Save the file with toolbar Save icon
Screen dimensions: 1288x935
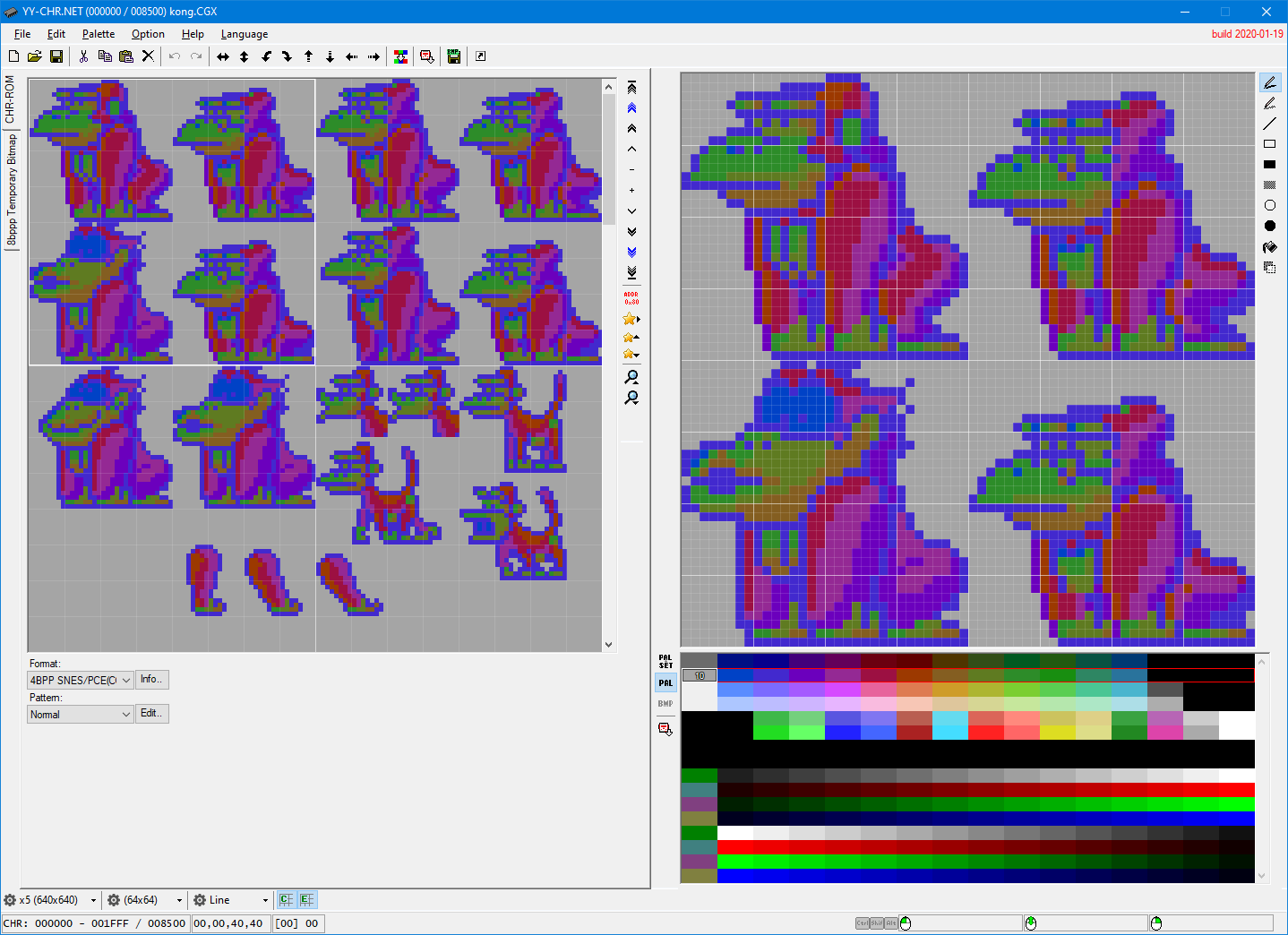[x=56, y=56]
